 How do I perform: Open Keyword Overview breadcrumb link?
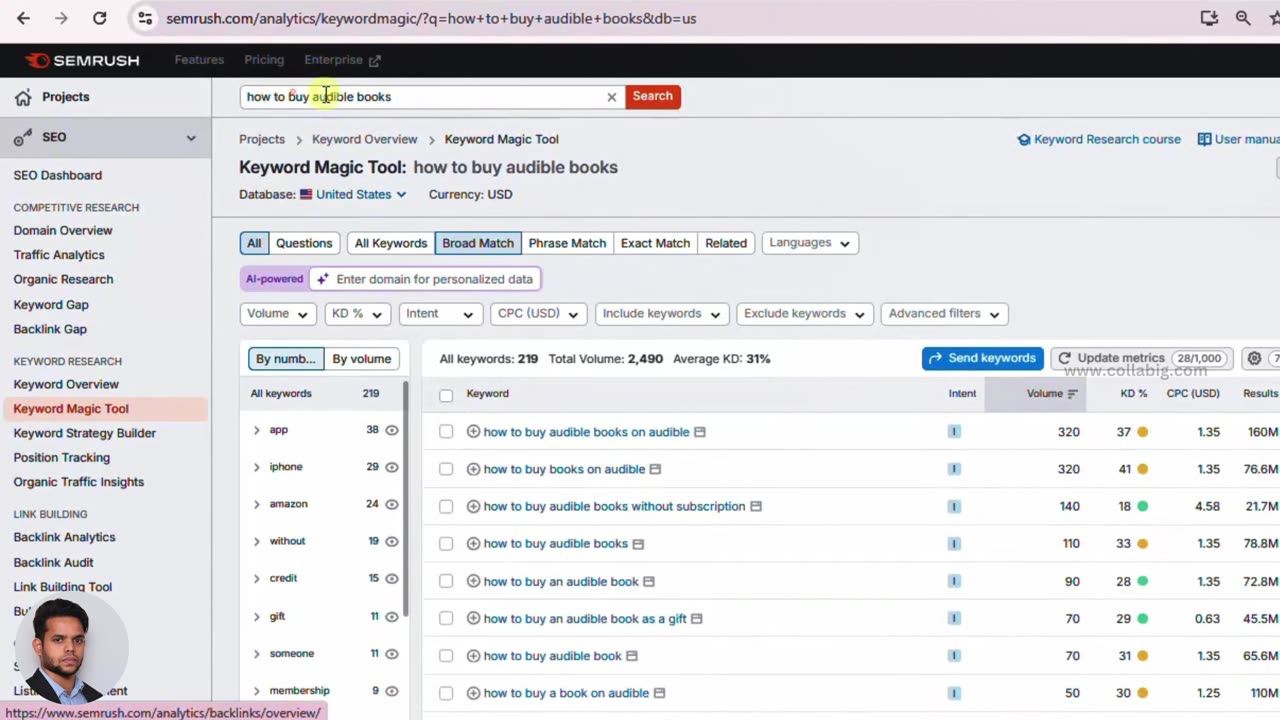pyautogui.click(x=364, y=139)
